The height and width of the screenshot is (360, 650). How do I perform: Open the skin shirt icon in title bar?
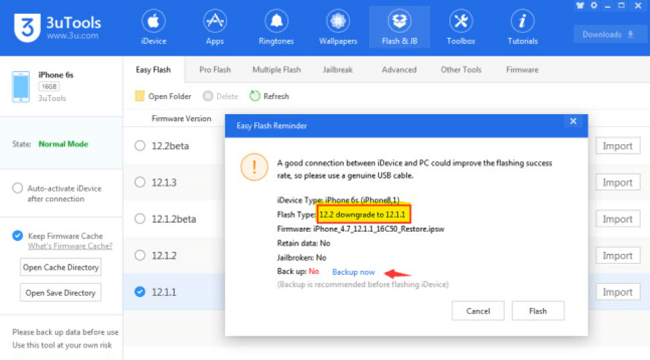point(580,6)
